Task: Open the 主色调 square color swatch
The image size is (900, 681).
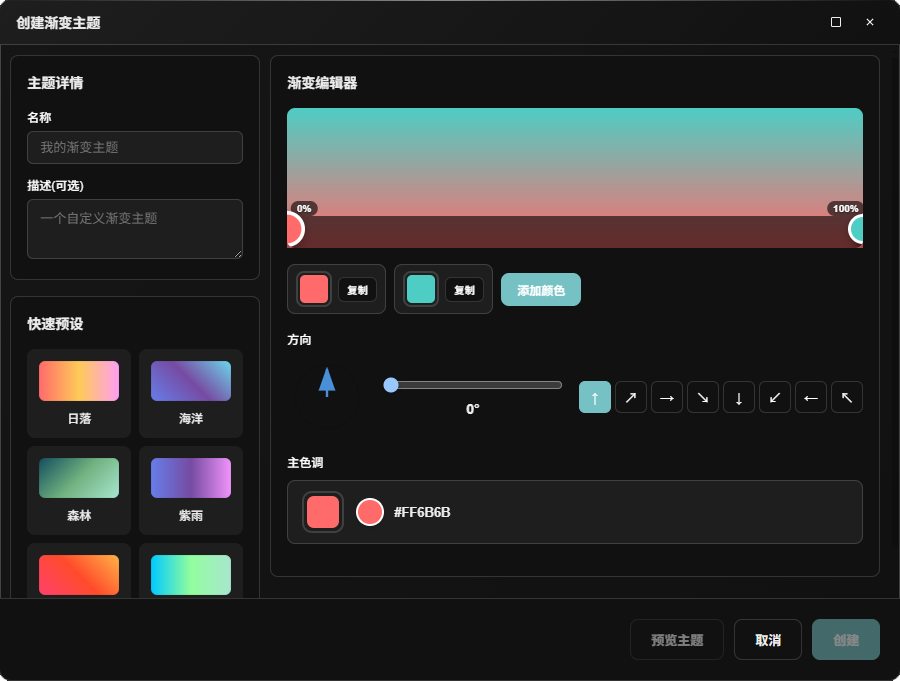Action: (x=323, y=512)
